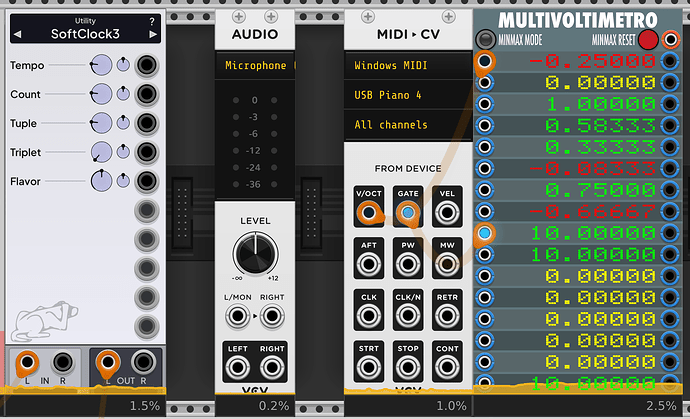Click the MIDI CV module title
690x419 pixels.
click(408, 34)
